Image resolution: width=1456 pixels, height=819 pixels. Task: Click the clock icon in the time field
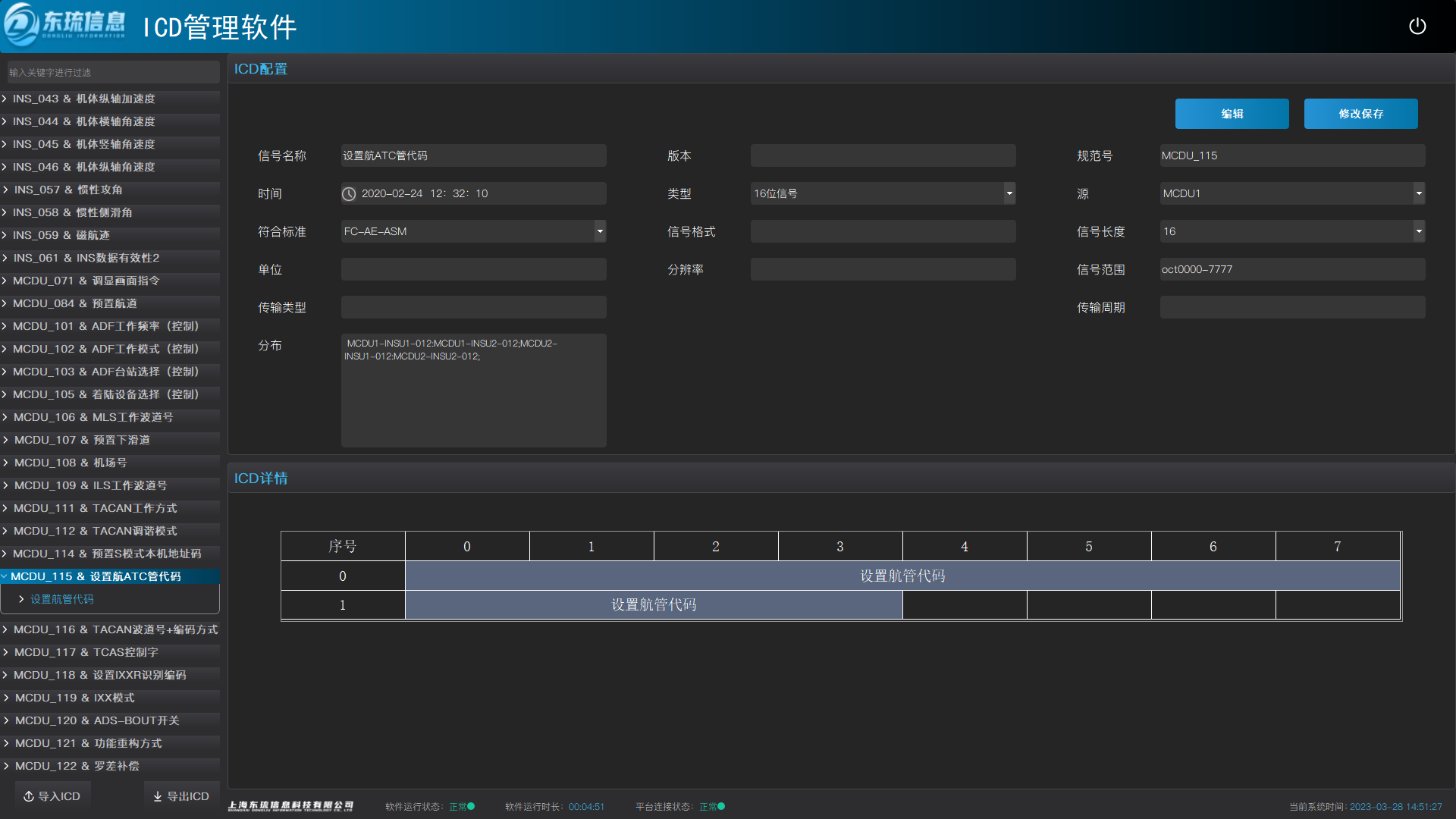(x=349, y=194)
